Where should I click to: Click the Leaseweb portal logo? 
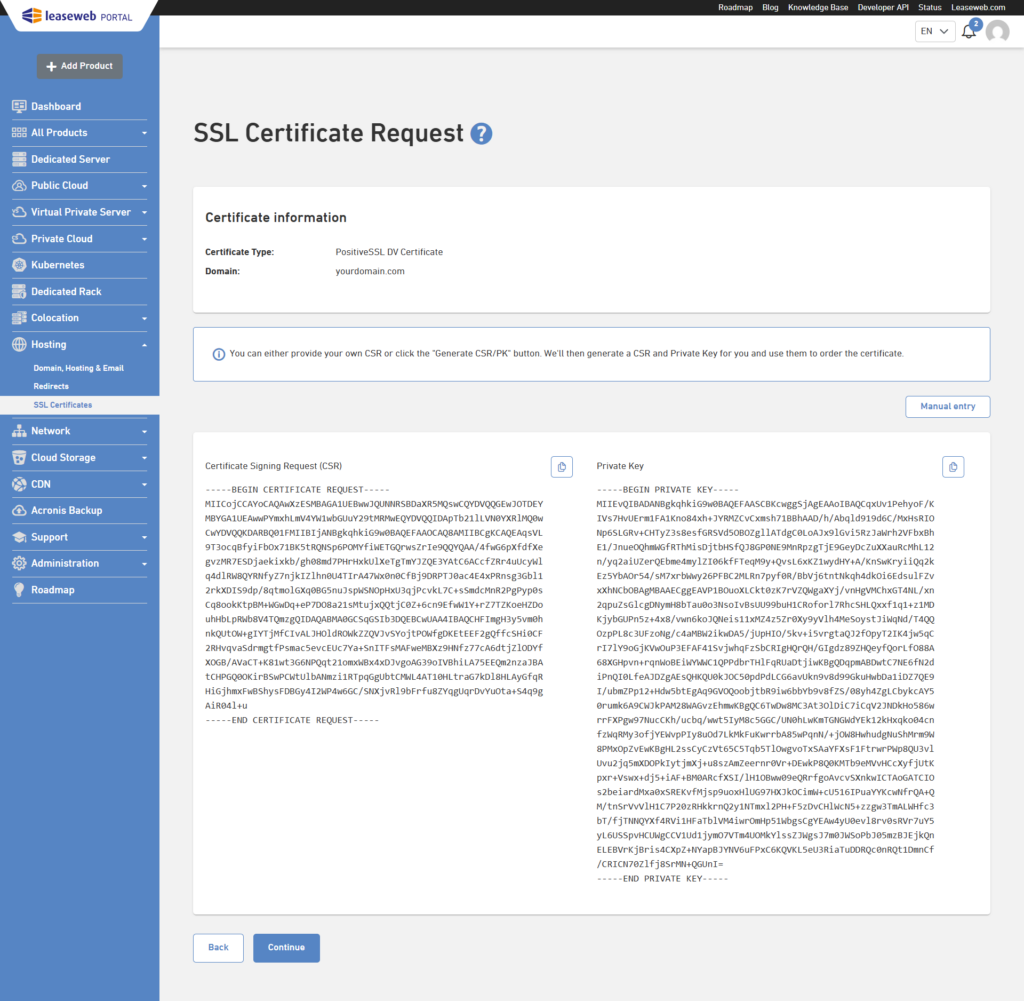point(75,16)
